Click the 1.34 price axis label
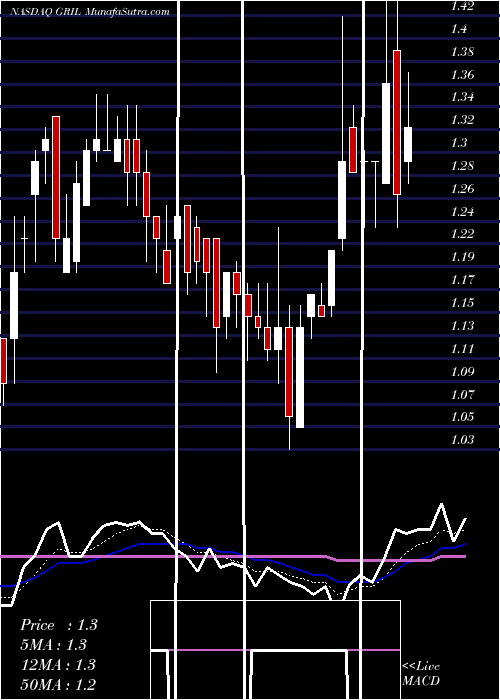500x700 pixels. click(462, 97)
